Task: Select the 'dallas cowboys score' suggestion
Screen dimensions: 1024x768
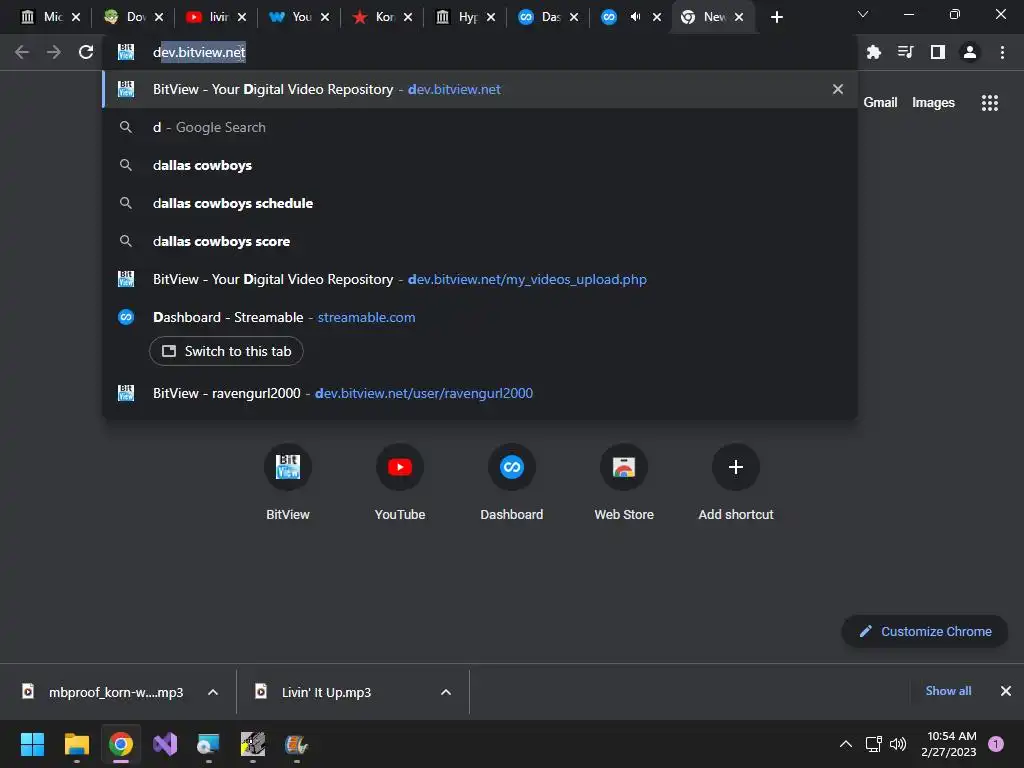Action: 480,241
